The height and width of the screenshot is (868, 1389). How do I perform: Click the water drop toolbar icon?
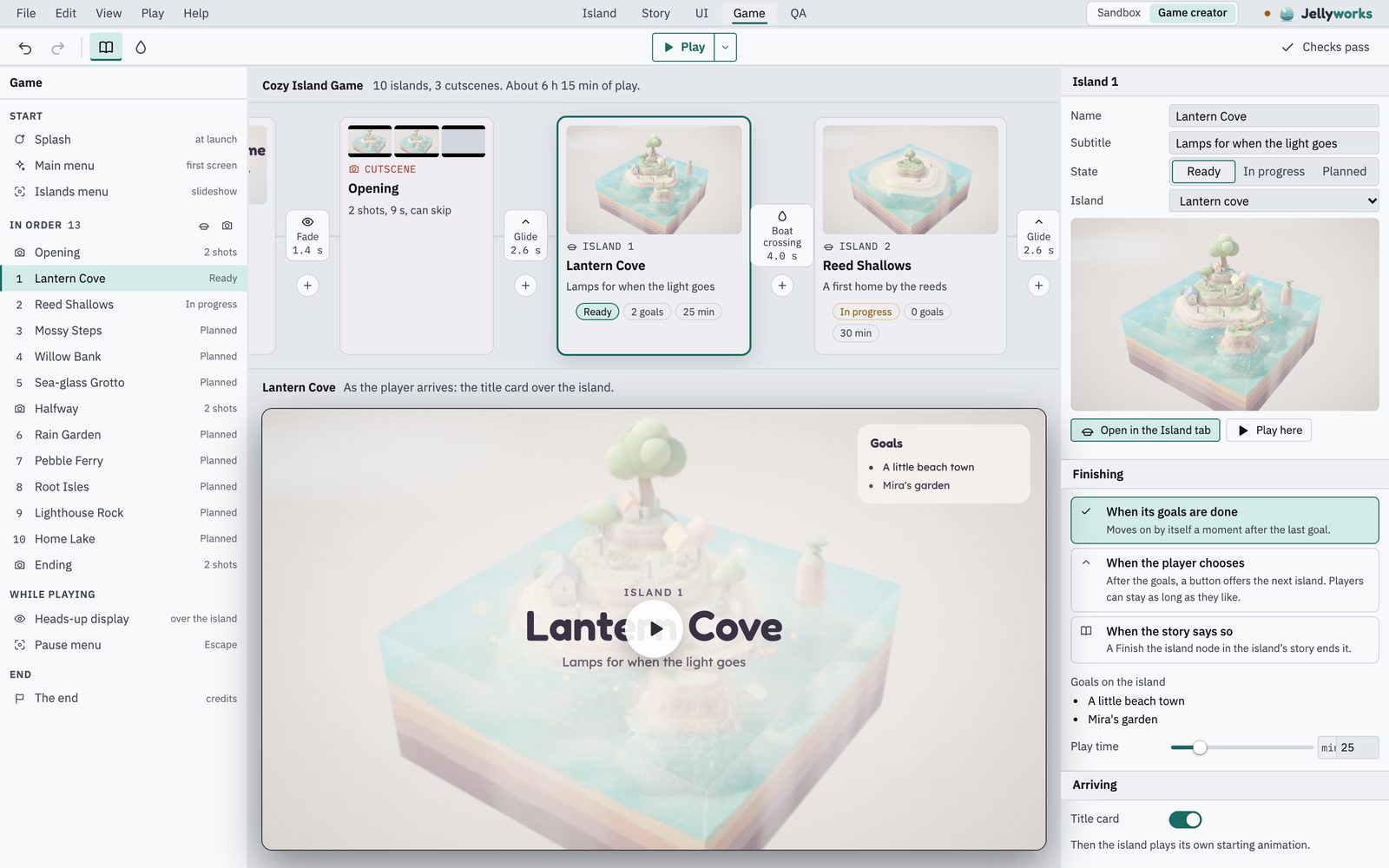(x=141, y=48)
